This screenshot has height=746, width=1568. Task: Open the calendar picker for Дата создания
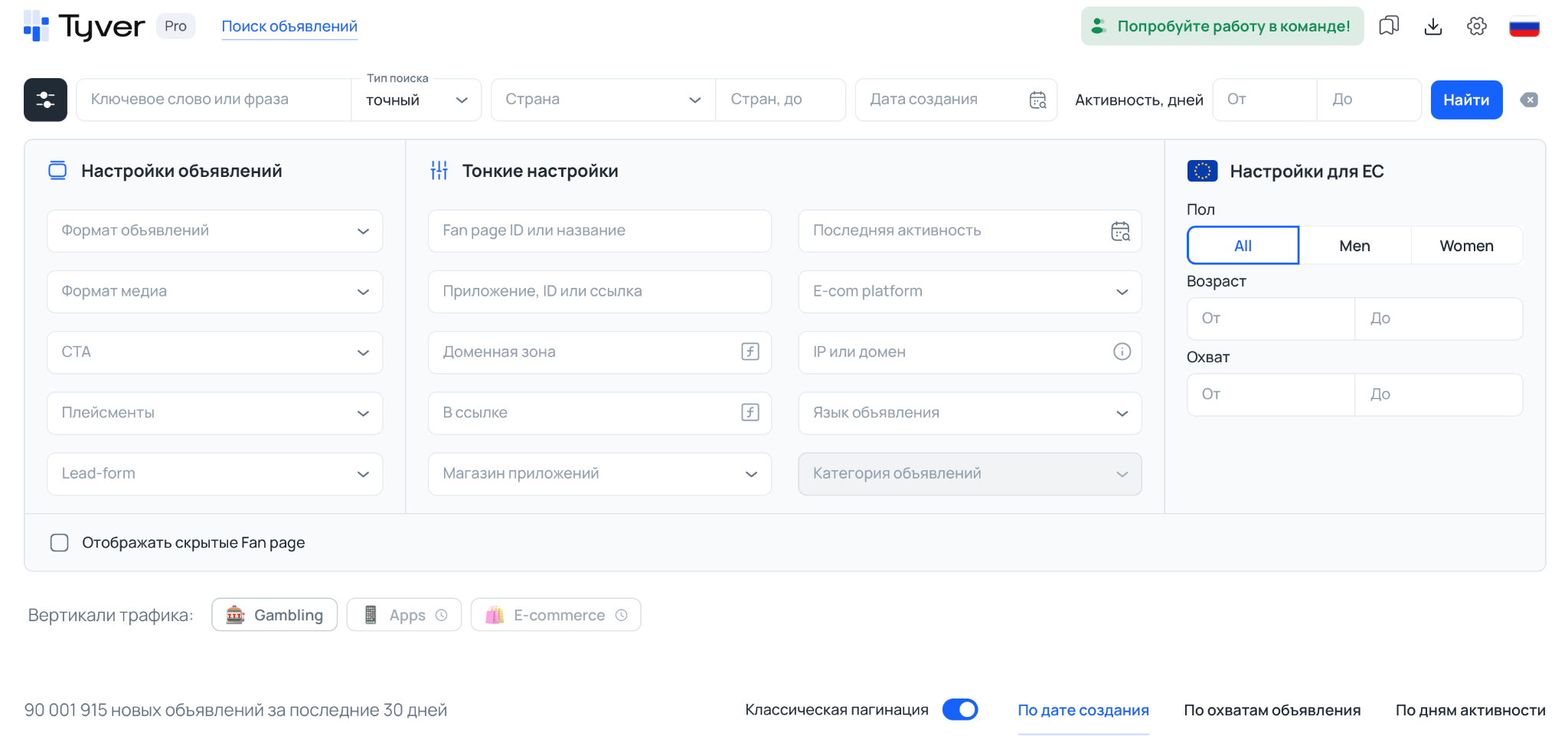1037,100
